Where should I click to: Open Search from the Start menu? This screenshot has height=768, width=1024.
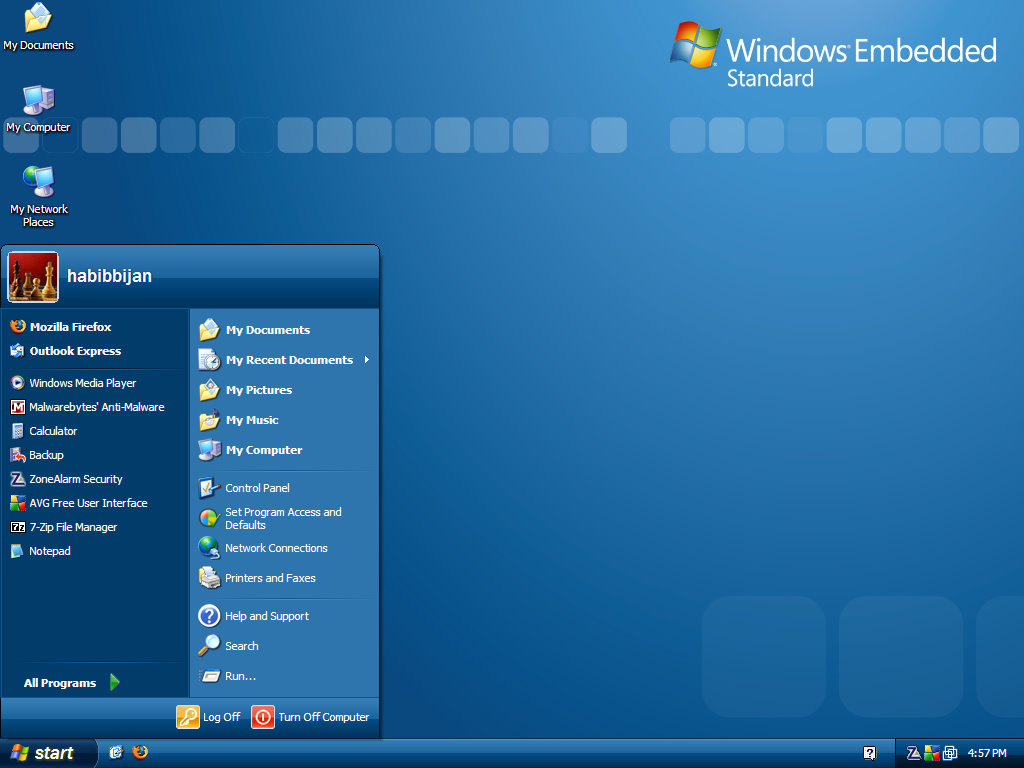point(285,646)
